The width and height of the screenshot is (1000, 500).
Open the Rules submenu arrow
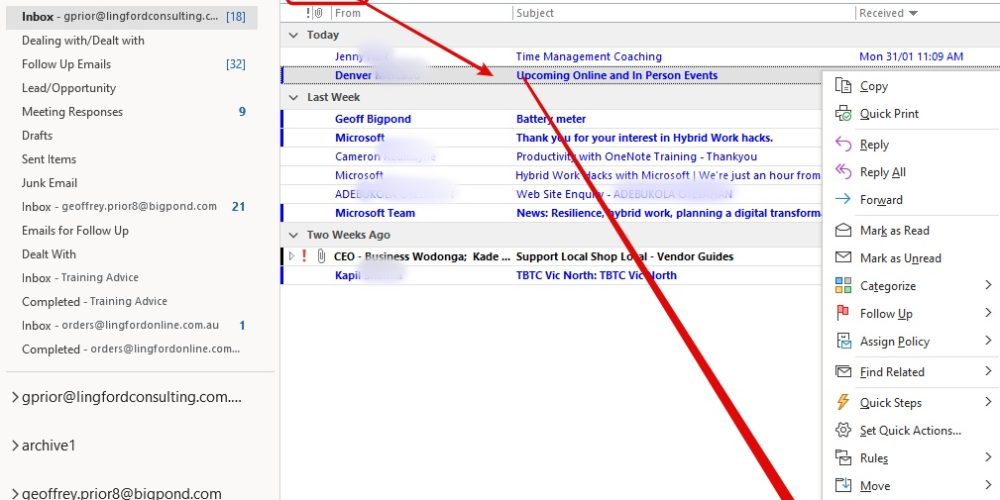pos(988,457)
